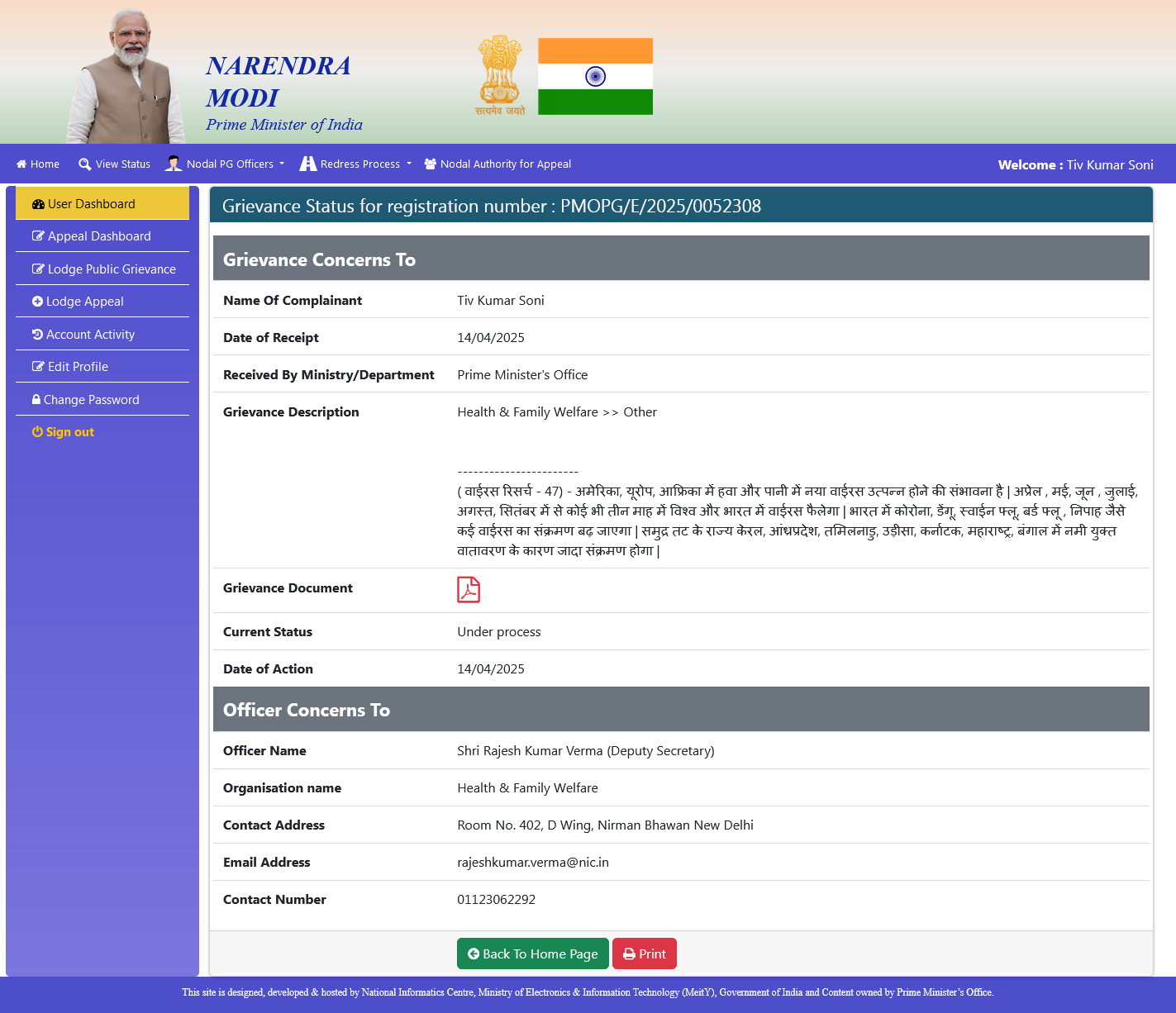Click the Organisation name value Health & Family Welfare
This screenshot has width=1176, height=1013.
click(x=527, y=788)
